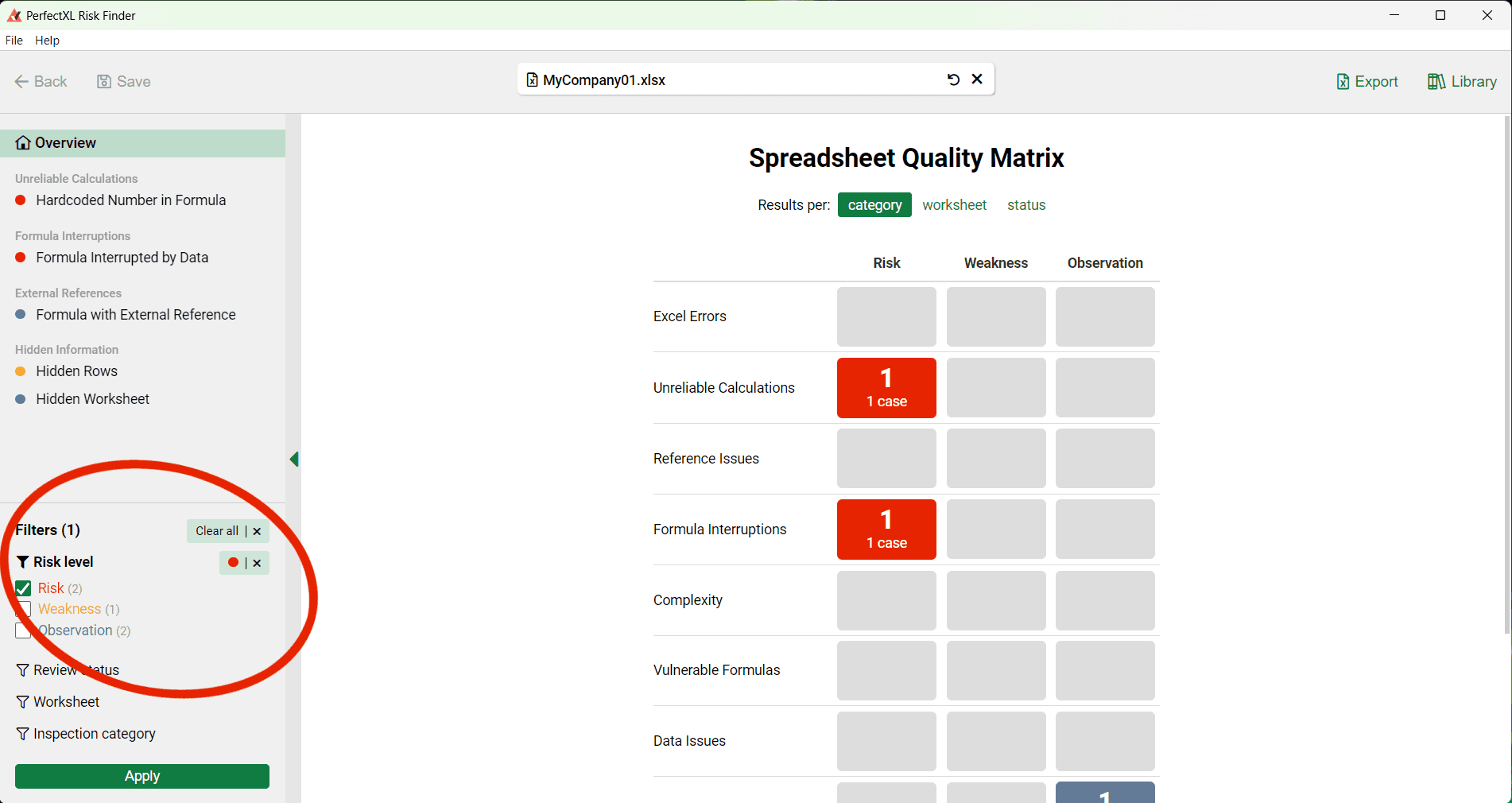Reload MyCompany01.xlsx using the refresh icon
Screen dimensions: 1512x803
[x=953, y=80]
